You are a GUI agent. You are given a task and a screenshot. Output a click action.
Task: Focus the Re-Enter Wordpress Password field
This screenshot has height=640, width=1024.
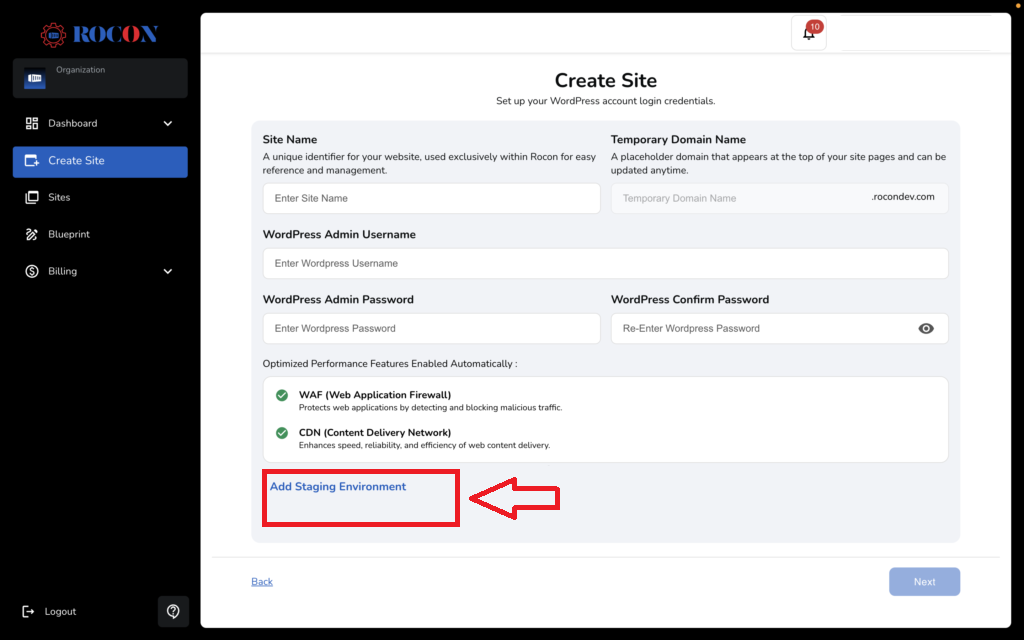[779, 328]
